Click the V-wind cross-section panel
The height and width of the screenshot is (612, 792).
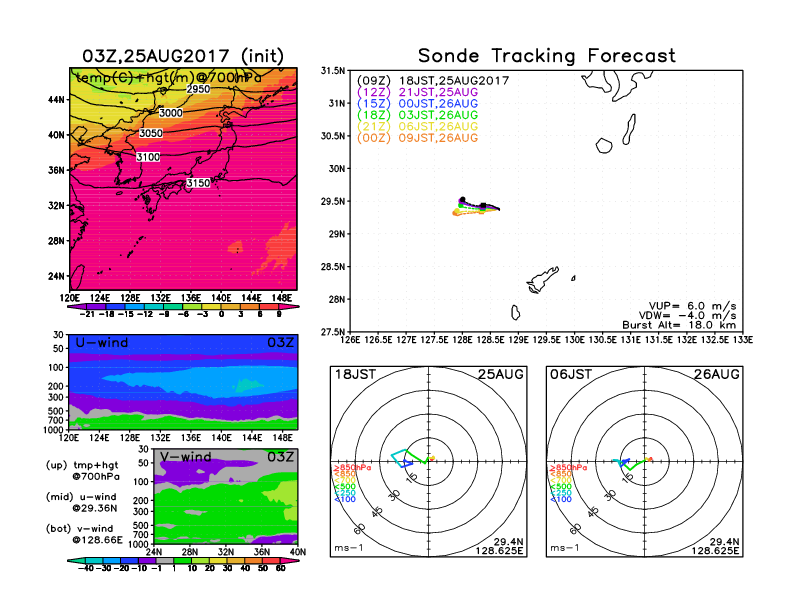[x=226, y=496]
